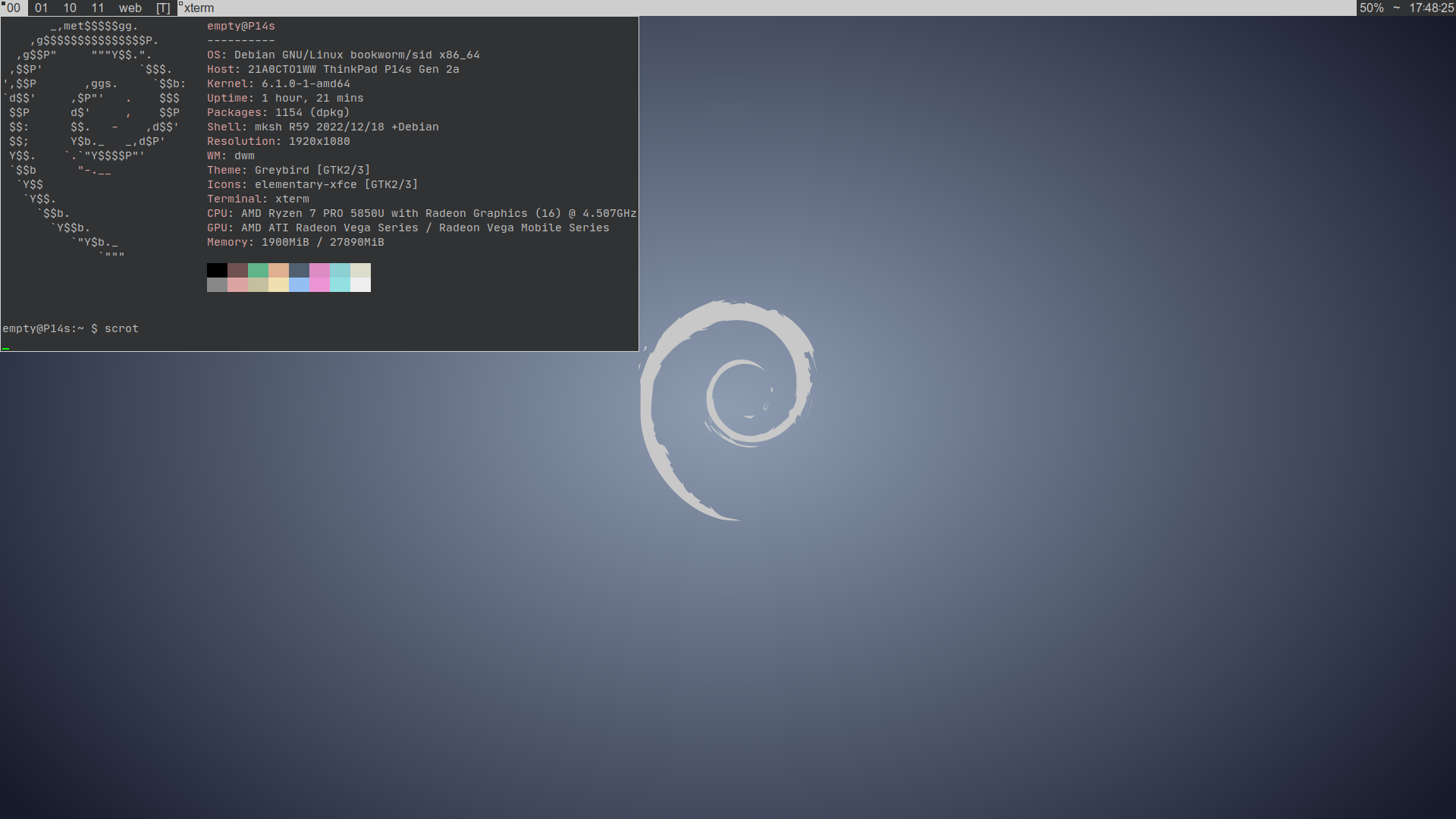Click the Memory: 1900MiB / 27890MiB line
Screen dimensions: 1456x819
(296, 242)
